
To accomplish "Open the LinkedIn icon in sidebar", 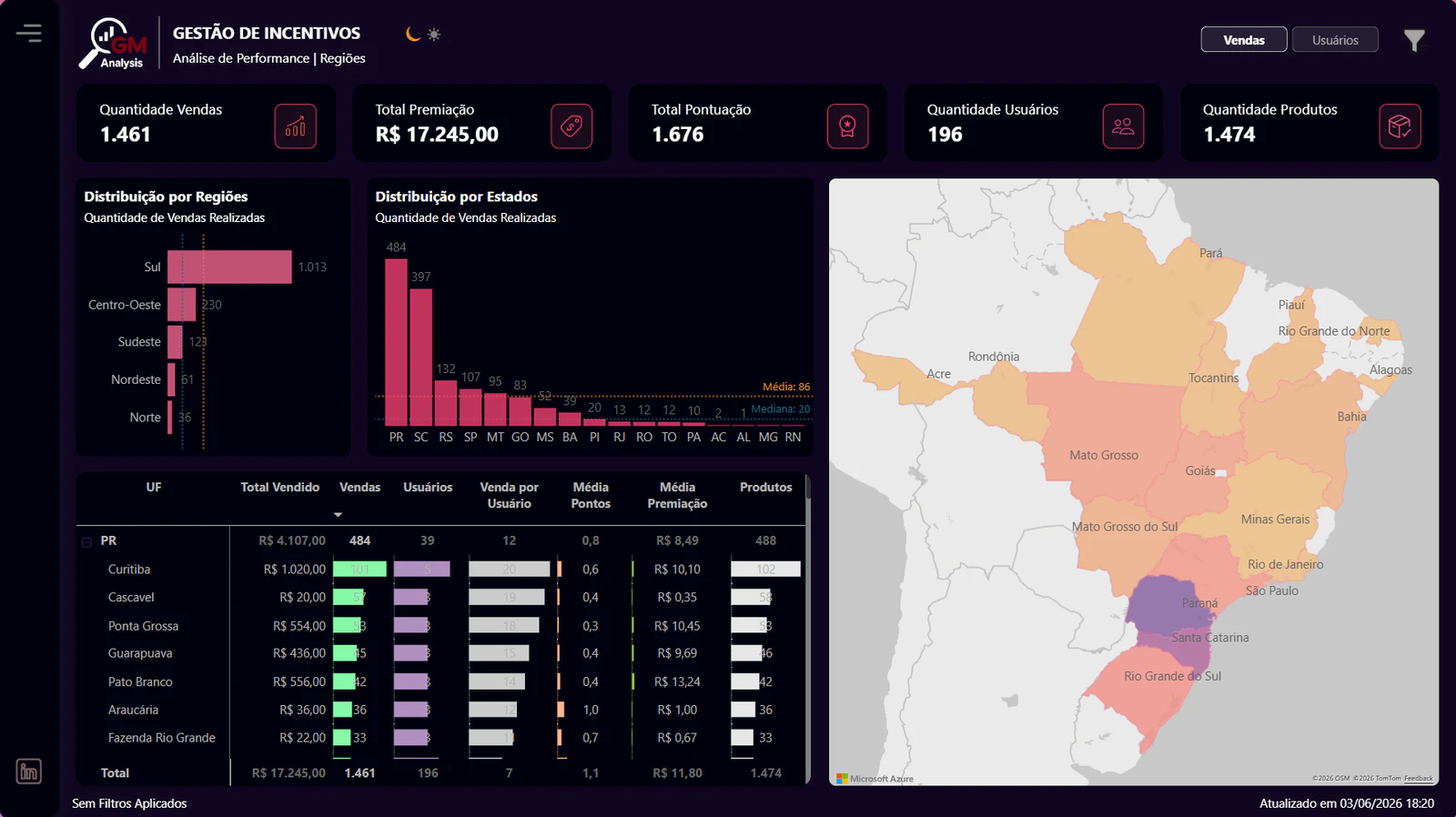I will 29,772.
